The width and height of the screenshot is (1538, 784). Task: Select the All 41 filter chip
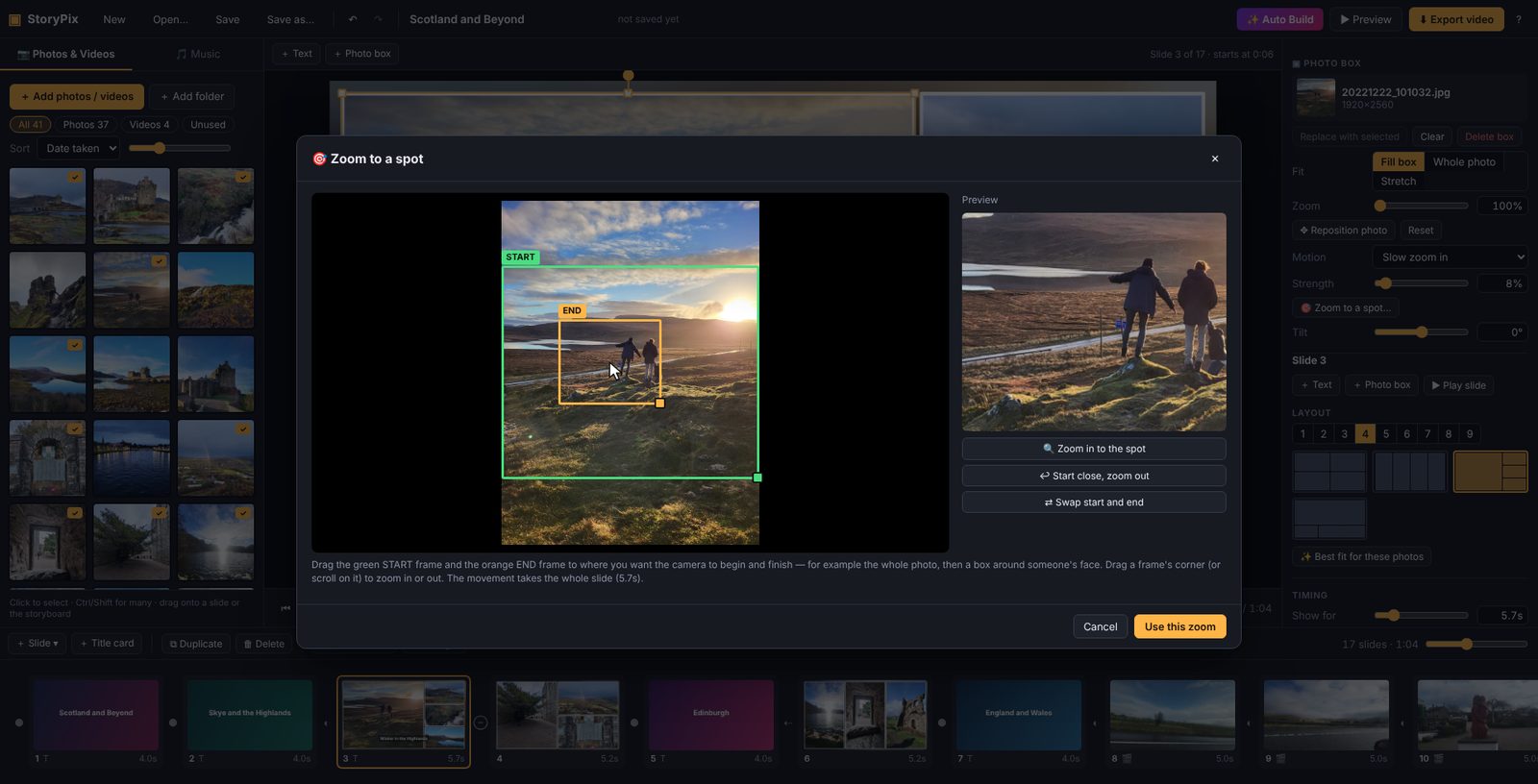[x=30, y=124]
